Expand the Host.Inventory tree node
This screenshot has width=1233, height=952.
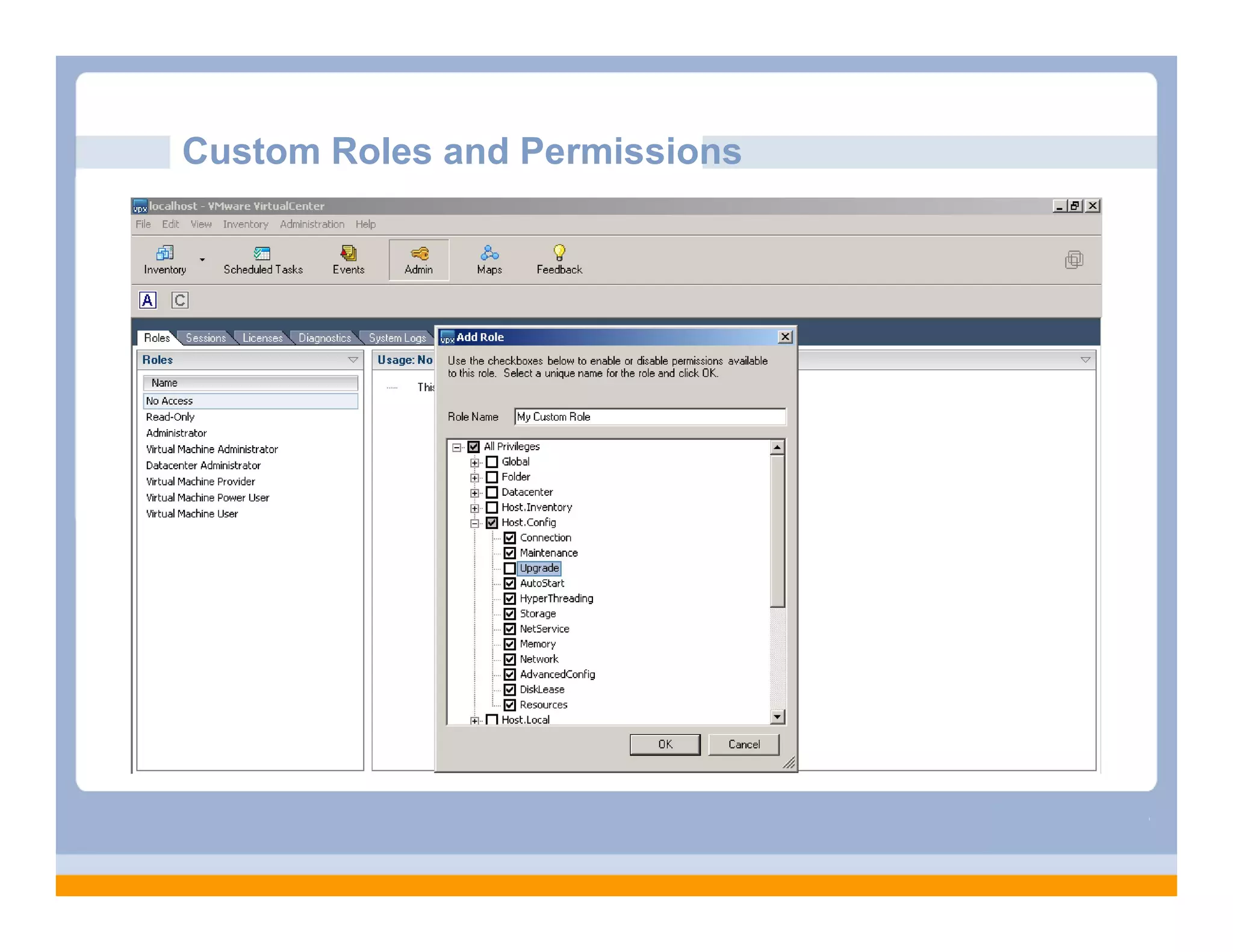point(475,508)
